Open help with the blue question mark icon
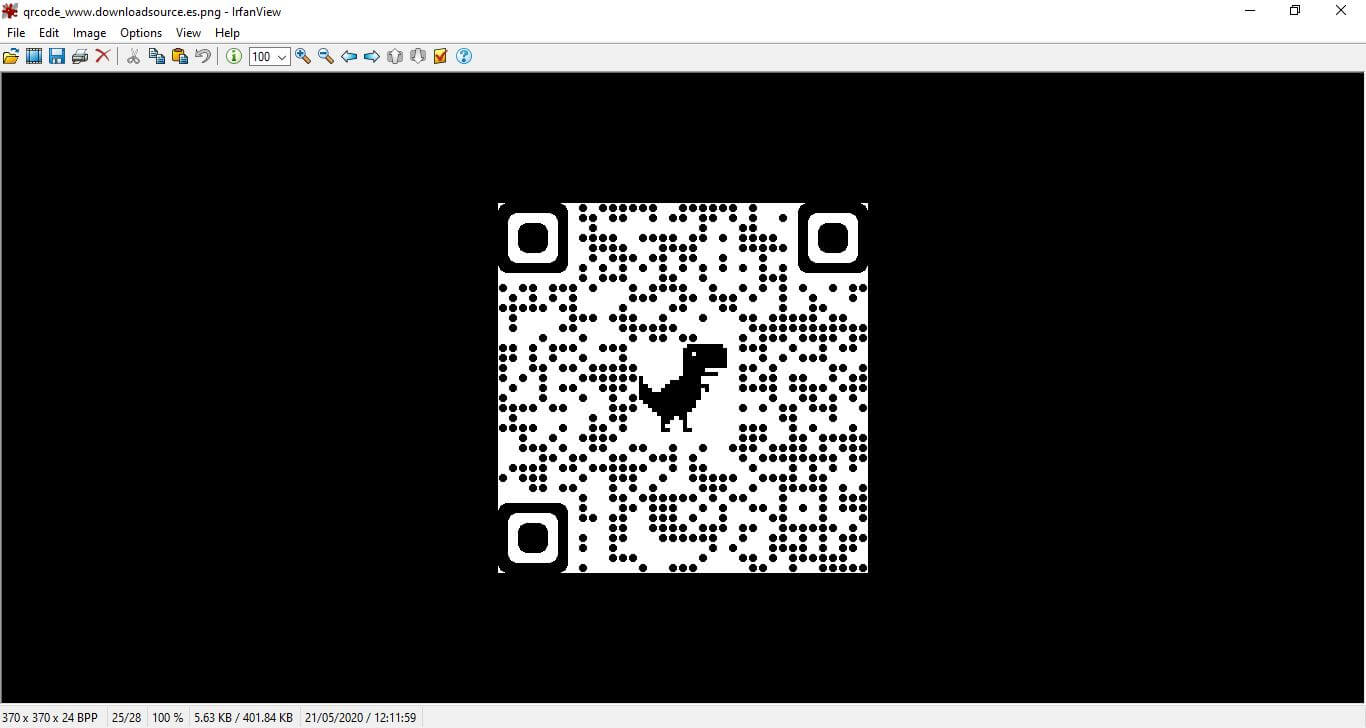The width and height of the screenshot is (1366, 728). (464, 57)
